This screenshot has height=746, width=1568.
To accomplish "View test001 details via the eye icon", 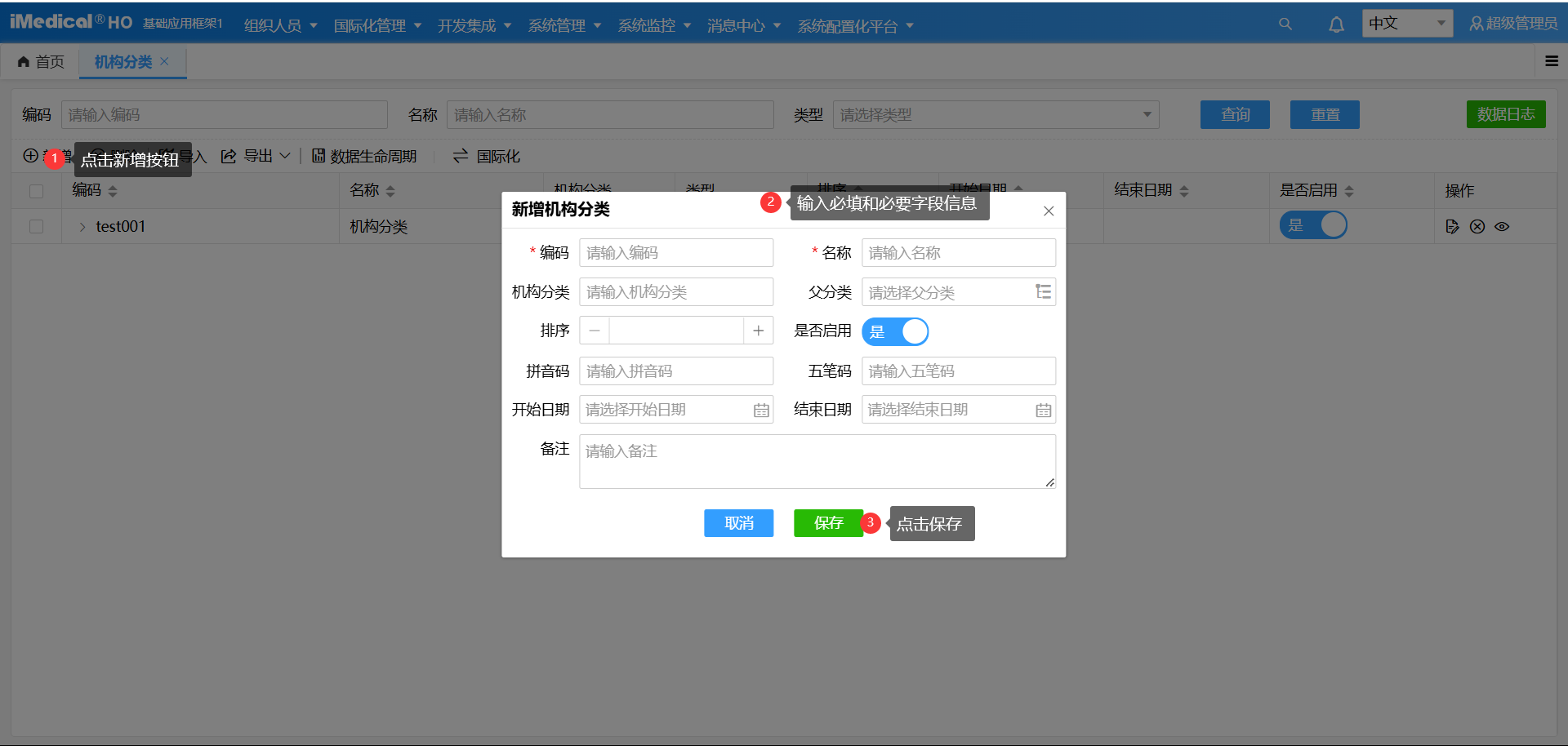I will coord(1502,226).
